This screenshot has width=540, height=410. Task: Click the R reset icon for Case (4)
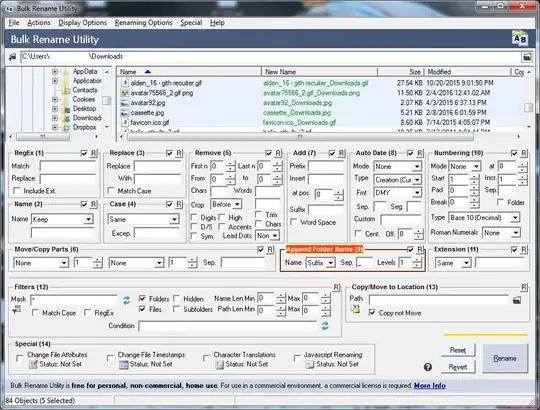point(179,204)
